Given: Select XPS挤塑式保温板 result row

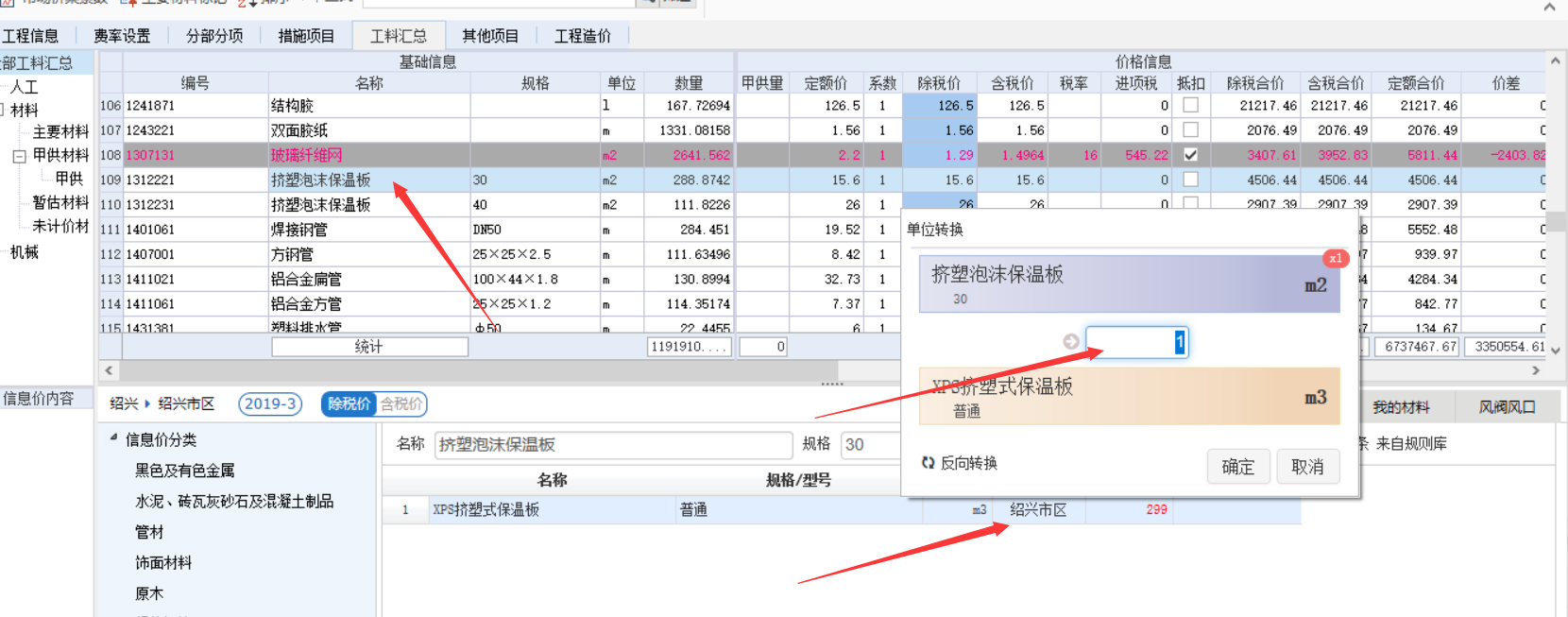Looking at the screenshot, I should (x=842, y=509).
